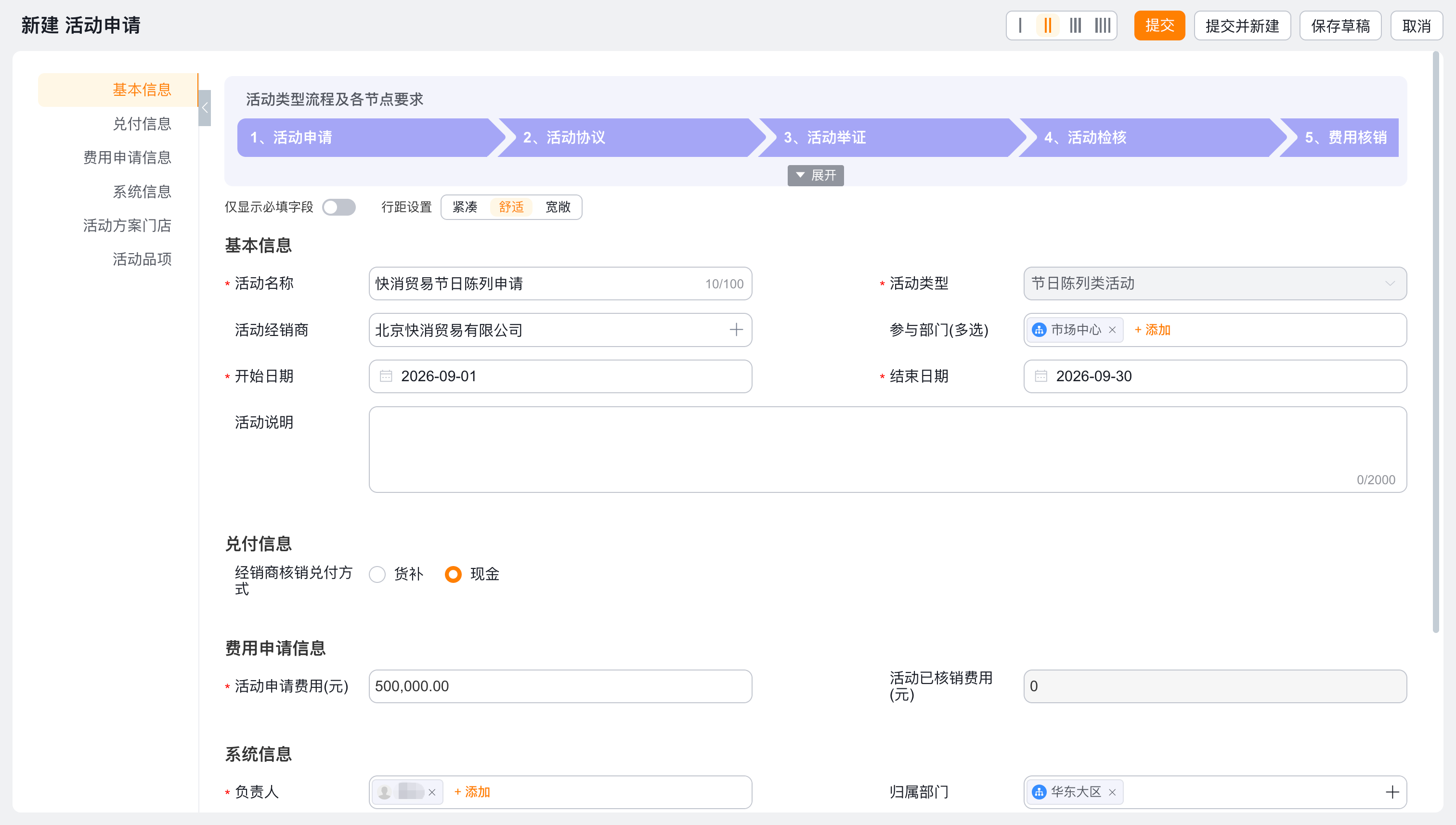Click the 活动申请费用 input field
This screenshot has height=825, width=1456.
click(x=560, y=686)
